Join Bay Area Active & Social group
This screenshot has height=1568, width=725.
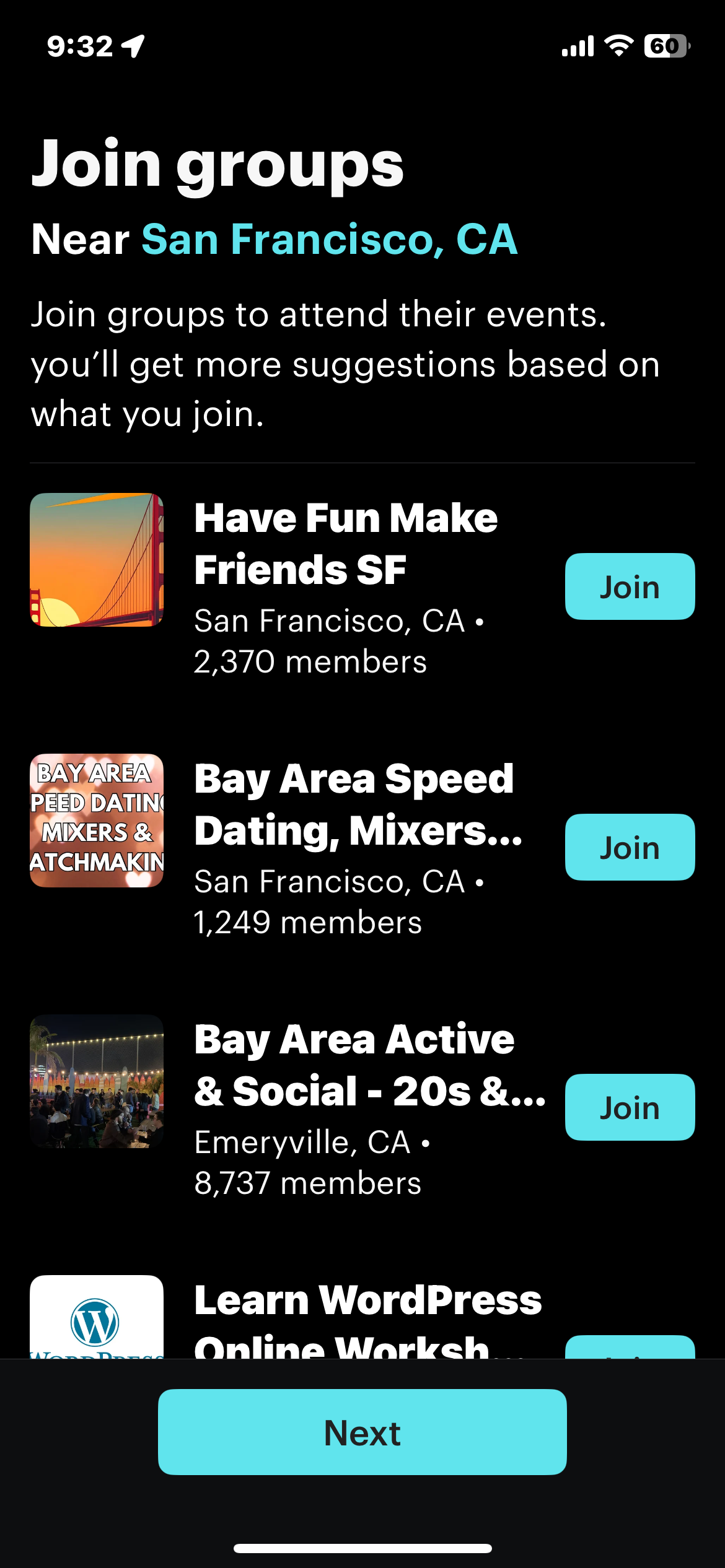coord(630,1107)
